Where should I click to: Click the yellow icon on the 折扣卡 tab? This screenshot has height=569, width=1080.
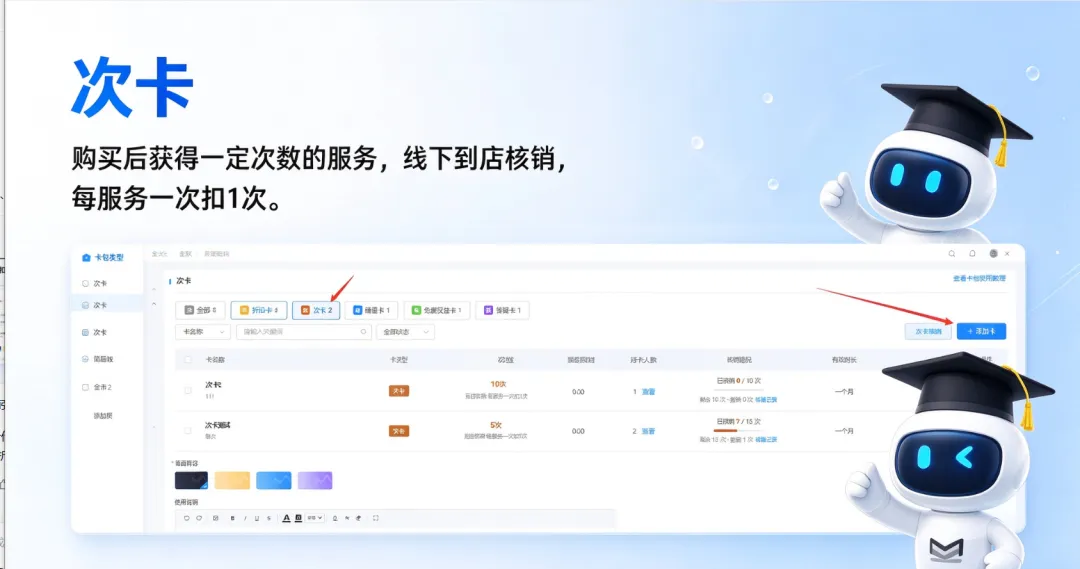[x=244, y=311]
